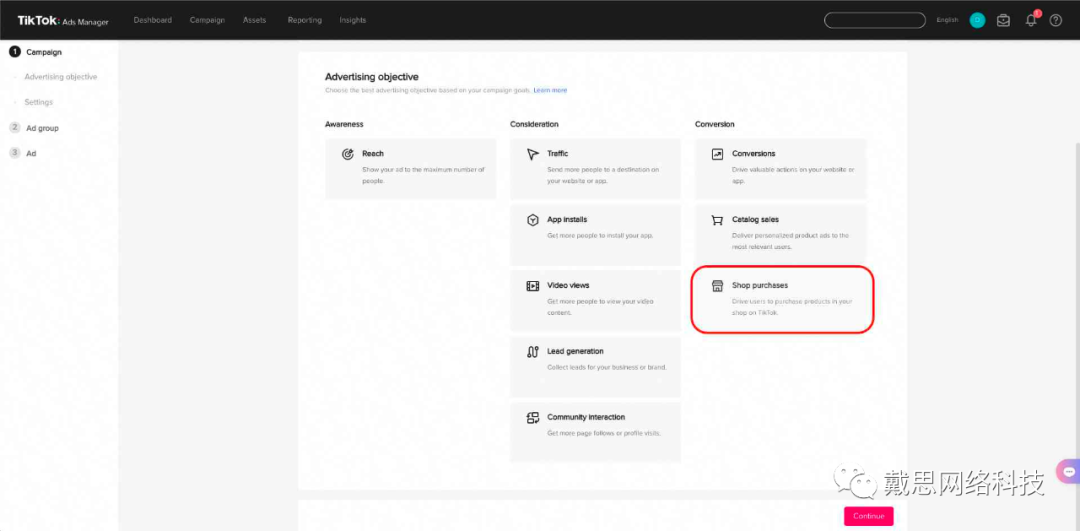
Task: Click the Lead generation icon
Action: pos(532,352)
